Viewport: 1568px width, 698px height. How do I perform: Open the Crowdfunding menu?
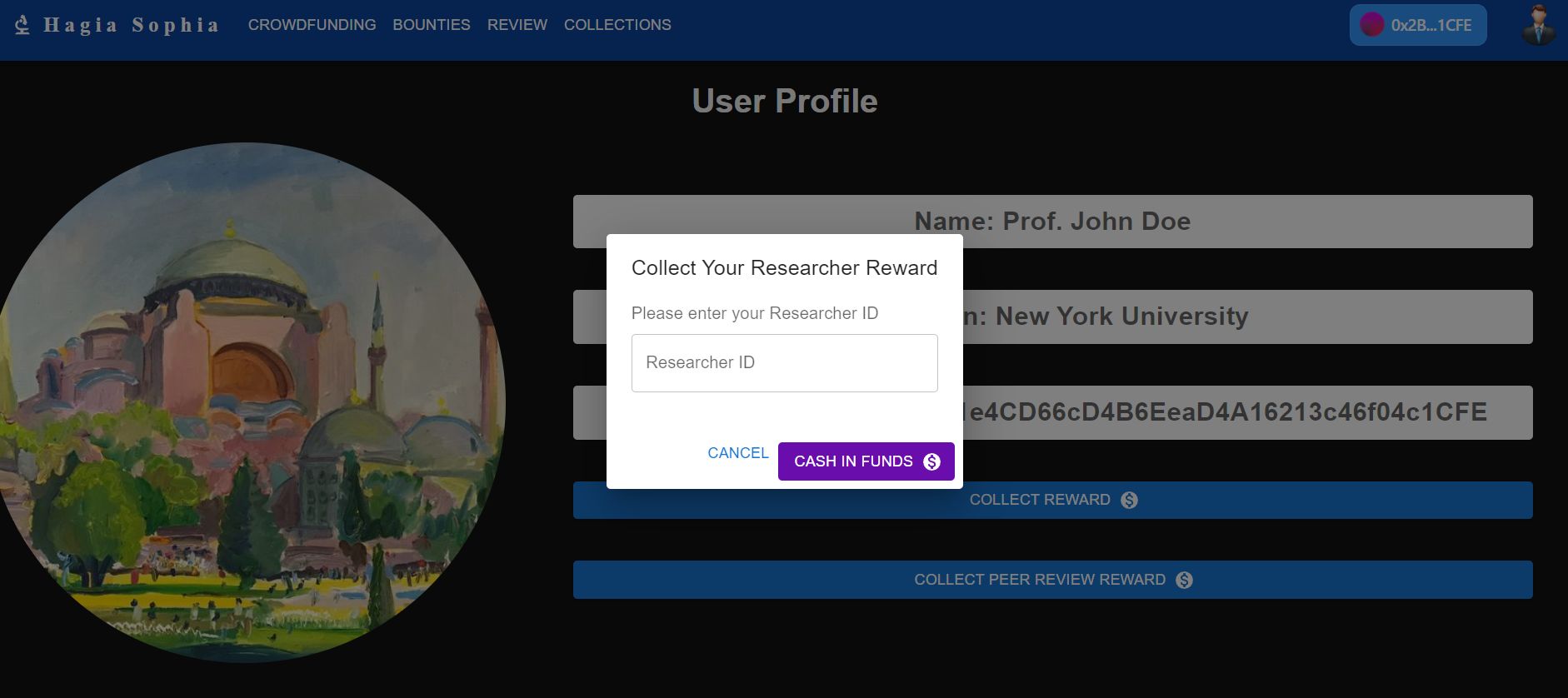(x=312, y=25)
